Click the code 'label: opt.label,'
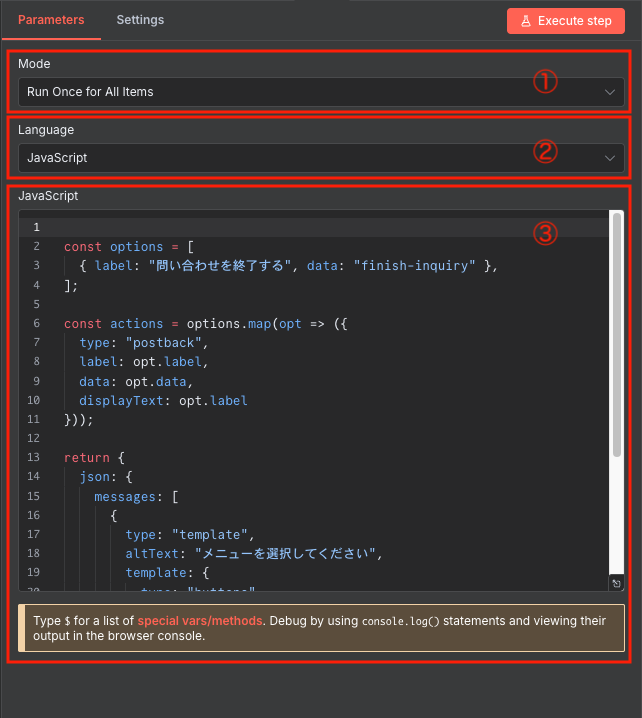Image resolution: width=642 pixels, height=718 pixels. coord(144,362)
